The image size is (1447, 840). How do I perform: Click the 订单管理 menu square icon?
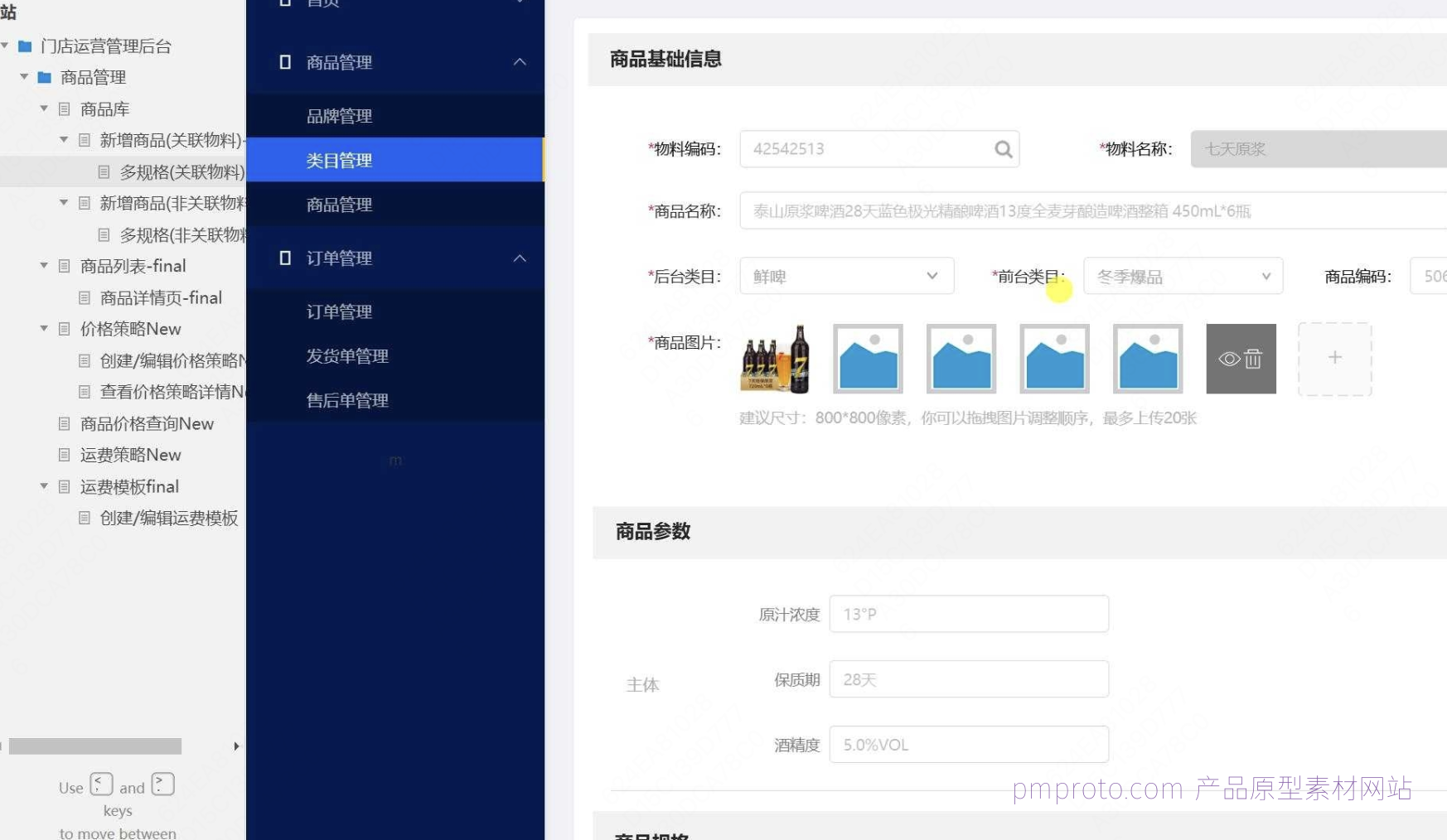pos(285,258)
